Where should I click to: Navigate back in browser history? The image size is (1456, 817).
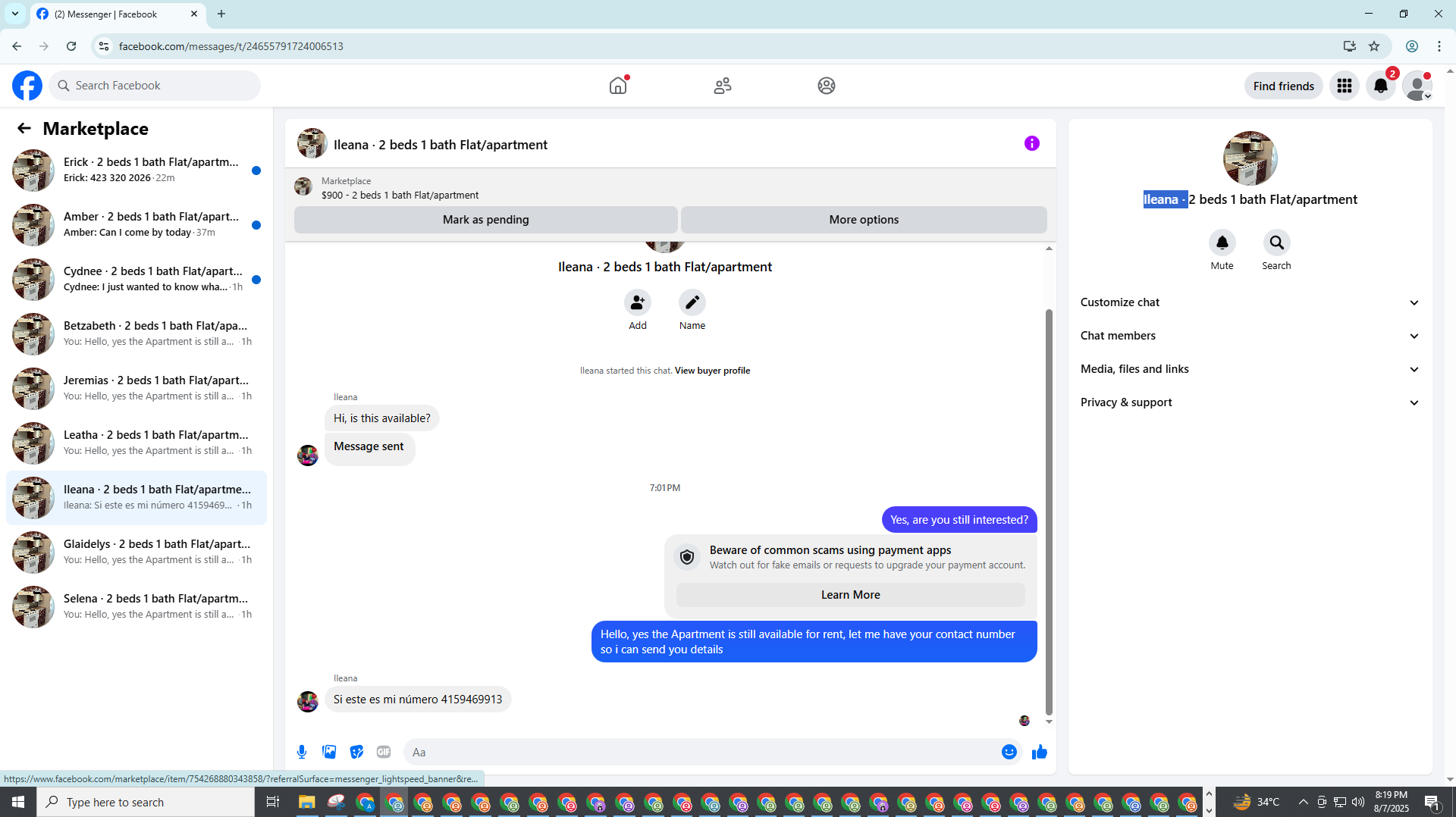17,46
